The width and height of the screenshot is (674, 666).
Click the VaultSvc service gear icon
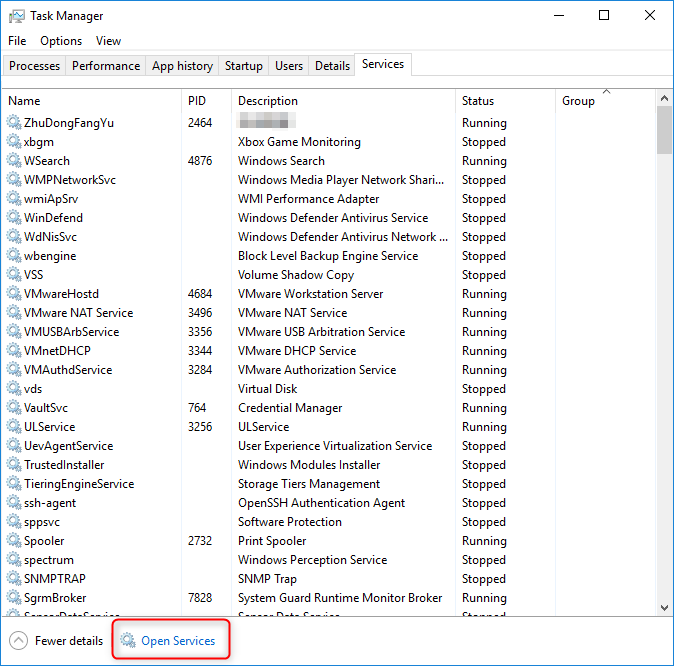pyautogui.click(x=14, y=408)
